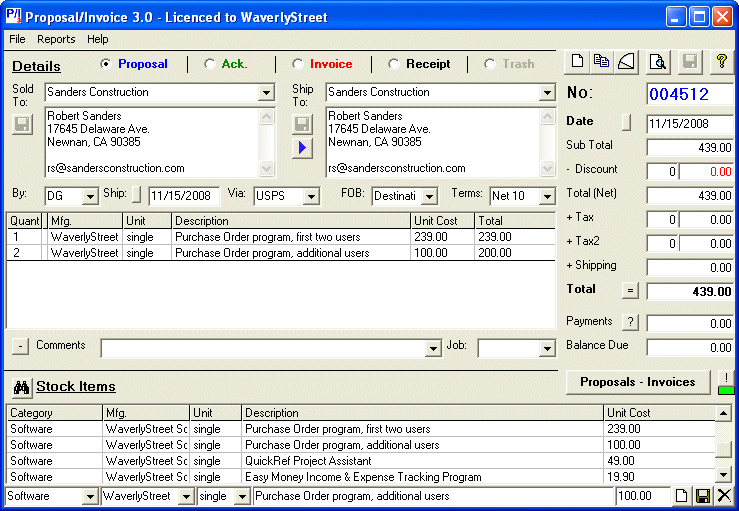The height and width of the screenshot is (511, 739).
Task: Click the new blank document icon in top toolbar
Action: click(x=577, y=62)
